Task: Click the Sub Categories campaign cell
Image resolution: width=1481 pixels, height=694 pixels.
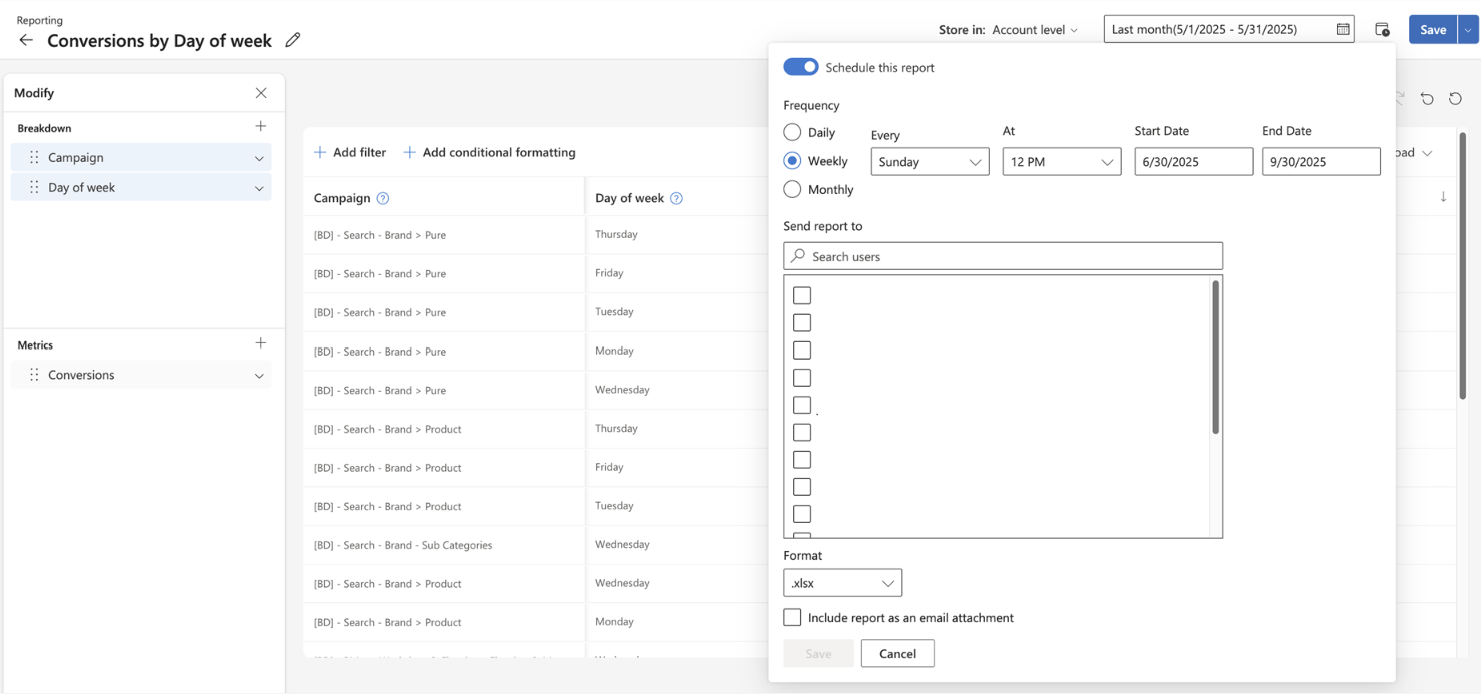Action: 403,545
